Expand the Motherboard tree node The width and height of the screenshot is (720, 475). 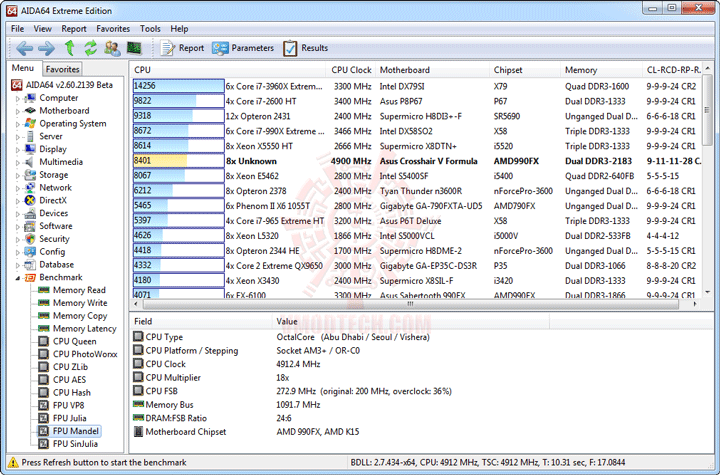(x=18, y=111)
